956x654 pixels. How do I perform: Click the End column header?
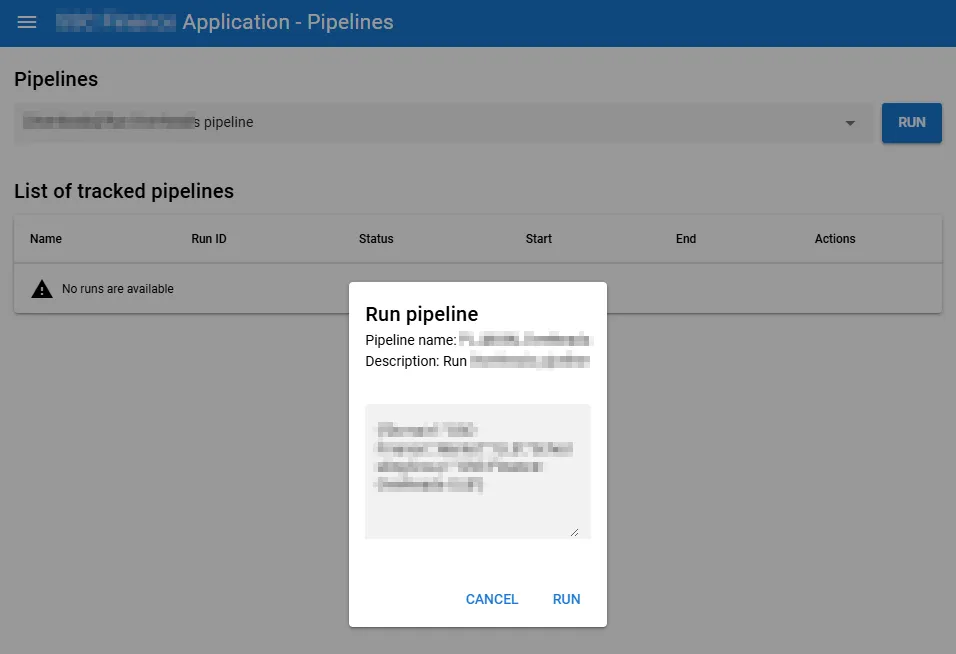686,239
